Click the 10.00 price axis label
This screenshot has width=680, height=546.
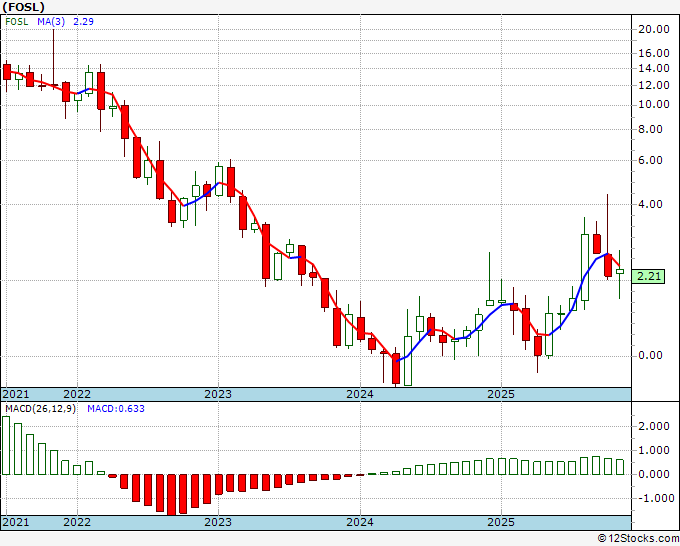tap(654, 105)
